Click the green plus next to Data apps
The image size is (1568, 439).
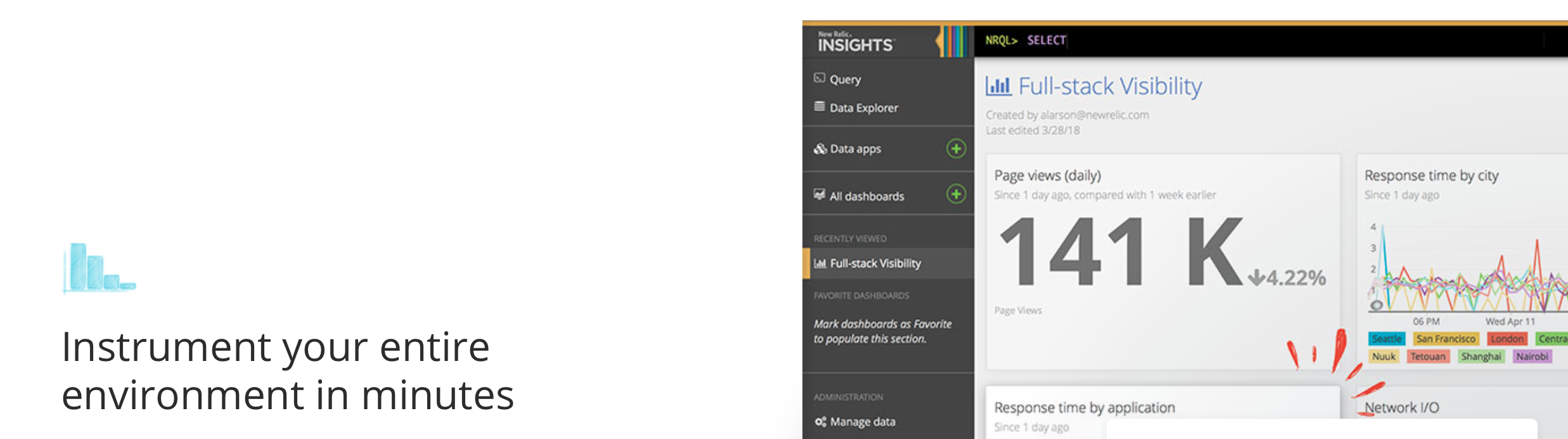[956, 148]
